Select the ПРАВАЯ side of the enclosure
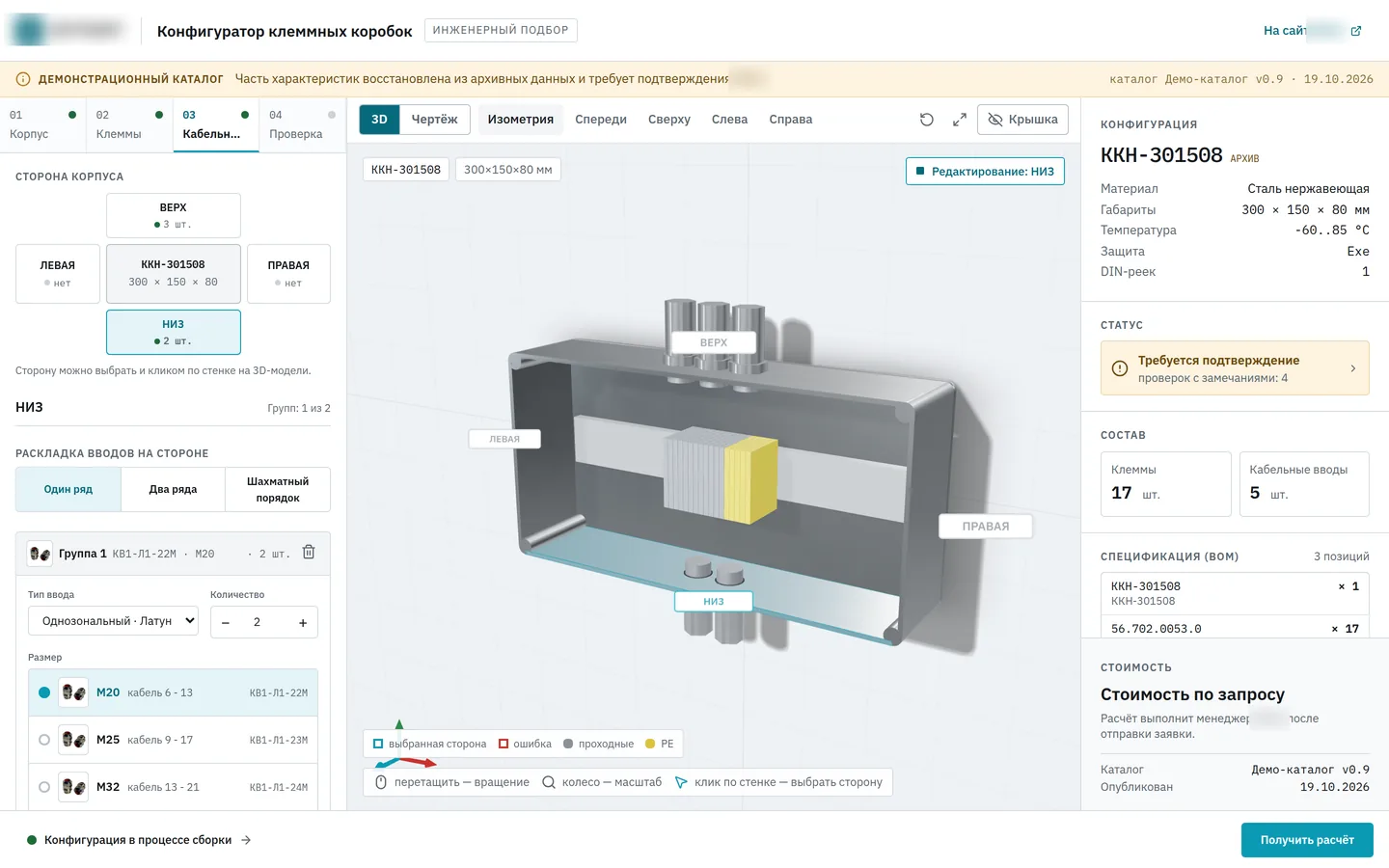 [x=288, y=274]
